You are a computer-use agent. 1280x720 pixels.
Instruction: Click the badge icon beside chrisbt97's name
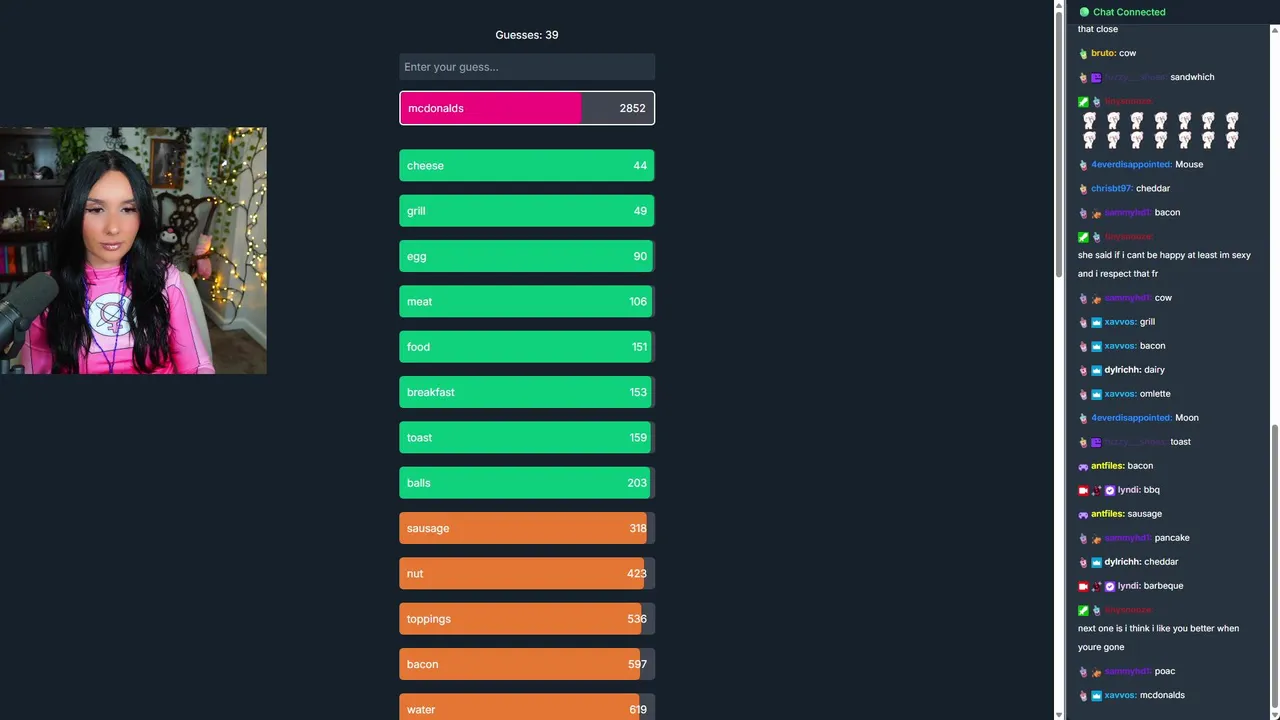point(1083,189)
